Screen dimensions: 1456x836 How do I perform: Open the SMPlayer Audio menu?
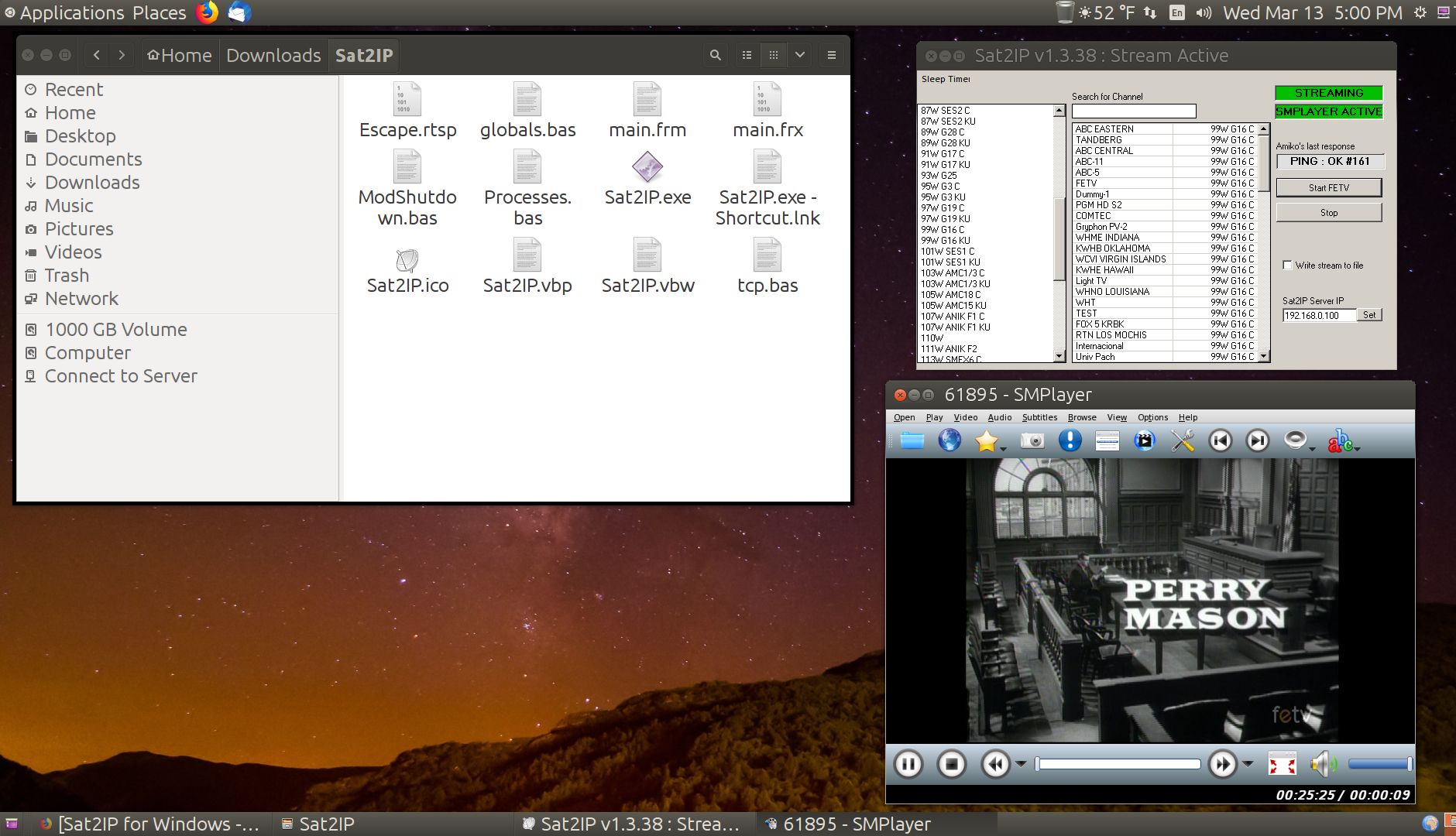tap(1000, 417)
